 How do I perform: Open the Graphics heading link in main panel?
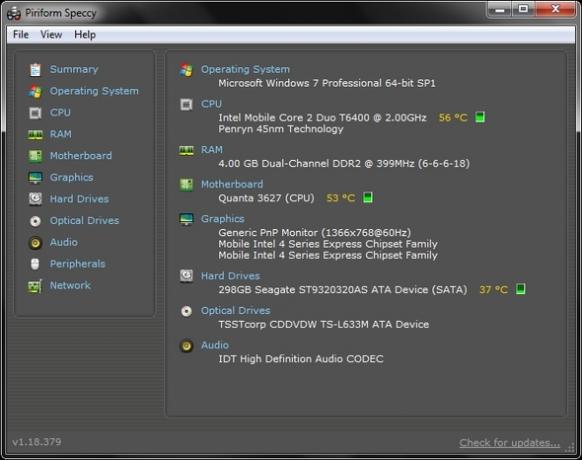coord(223,219)
